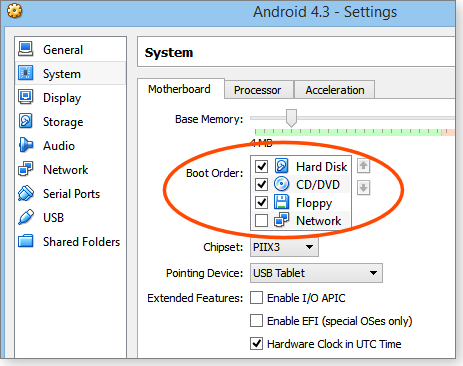Screen dimensions: 463x366
Task: Uncheck Hard Disk boot order checkbox
Action: coord(261,166)
